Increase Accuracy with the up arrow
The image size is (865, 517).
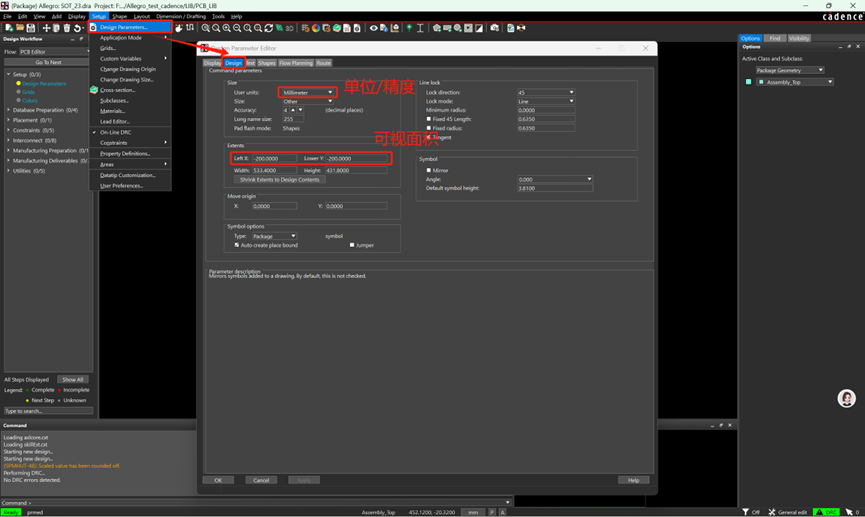(x=293, y=110)
